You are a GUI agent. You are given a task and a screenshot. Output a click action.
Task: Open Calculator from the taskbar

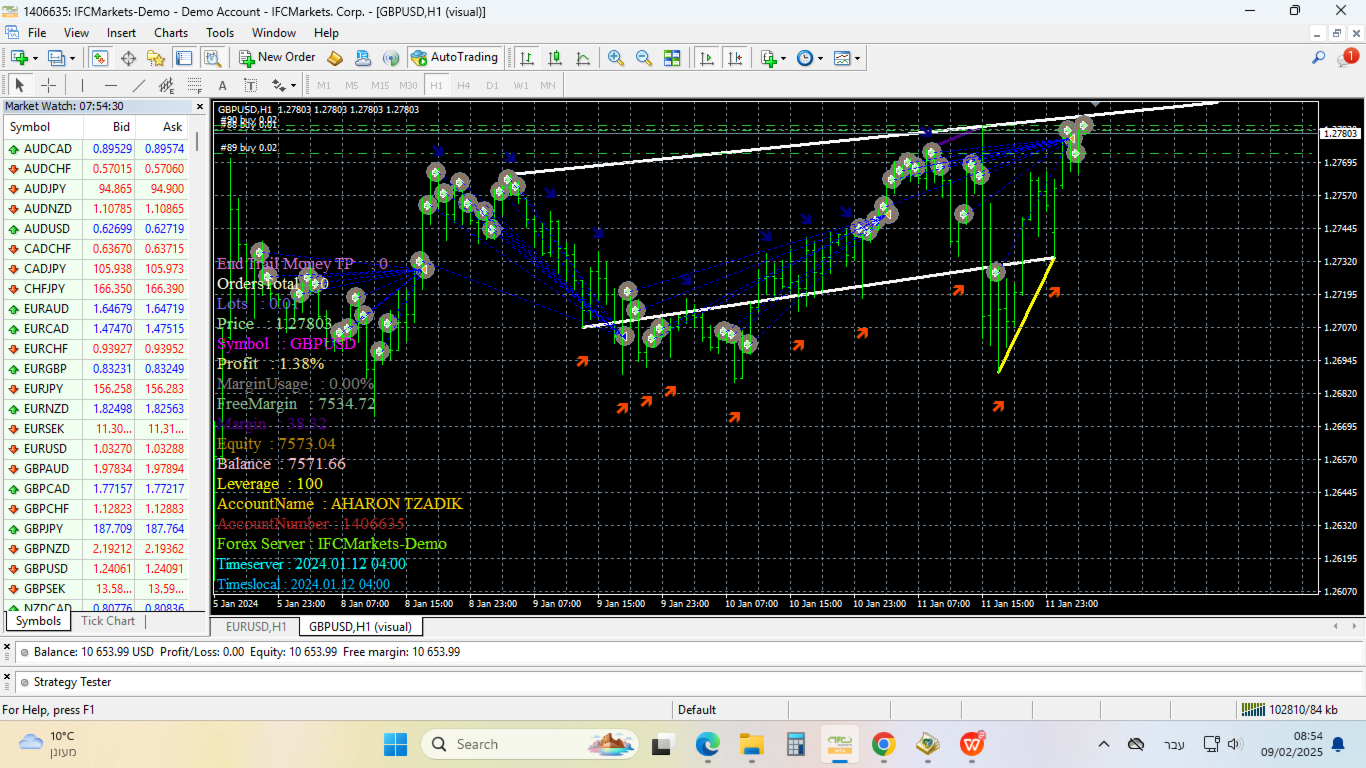click(x=796, y=744)
